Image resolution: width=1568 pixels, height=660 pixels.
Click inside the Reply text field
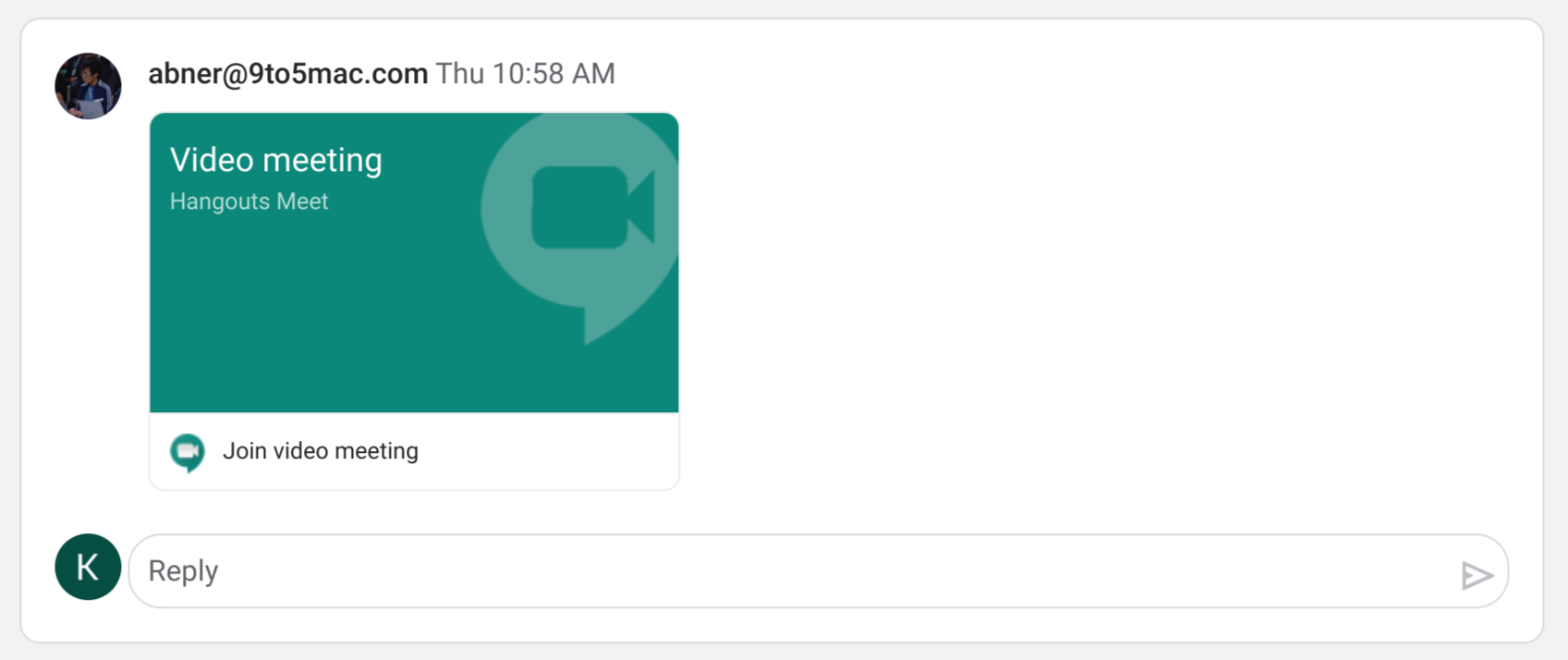(818, 570)
